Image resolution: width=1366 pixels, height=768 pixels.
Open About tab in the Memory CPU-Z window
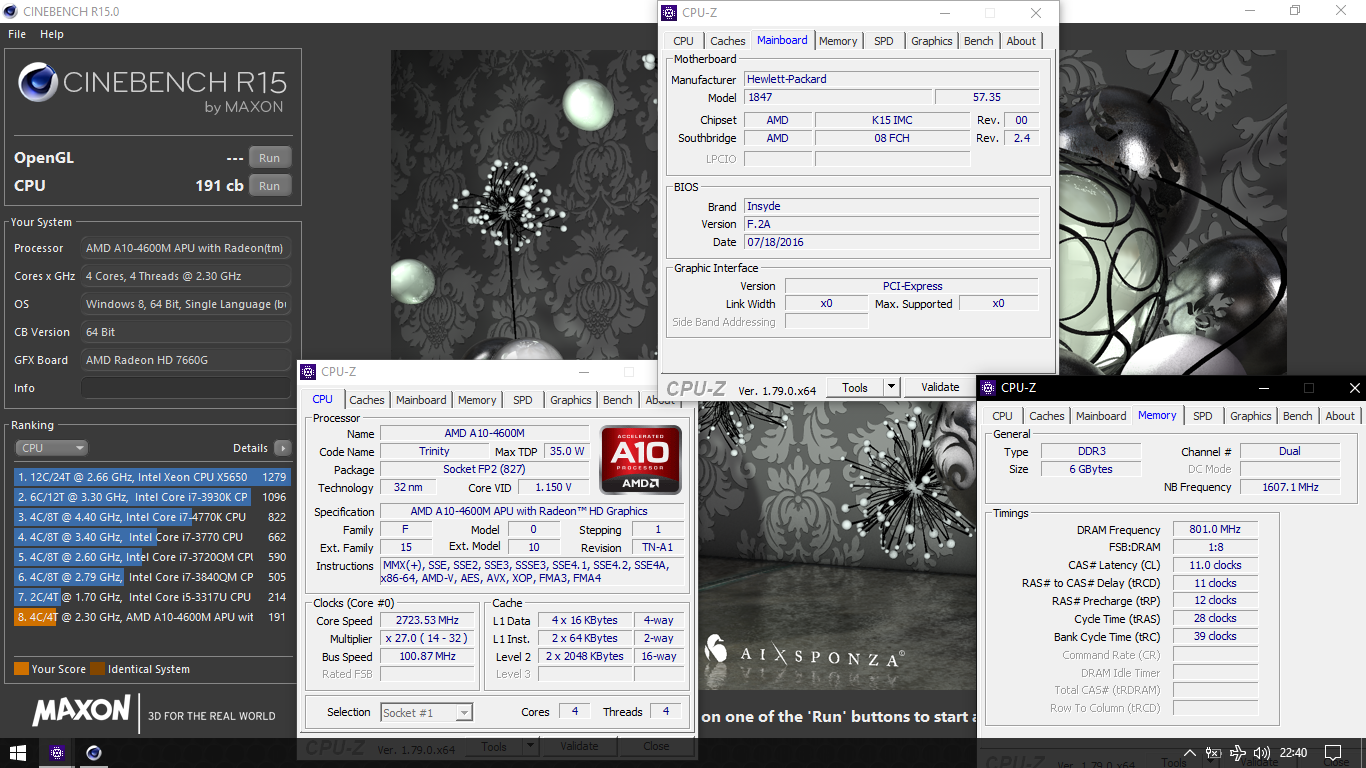coord(1340,416)
